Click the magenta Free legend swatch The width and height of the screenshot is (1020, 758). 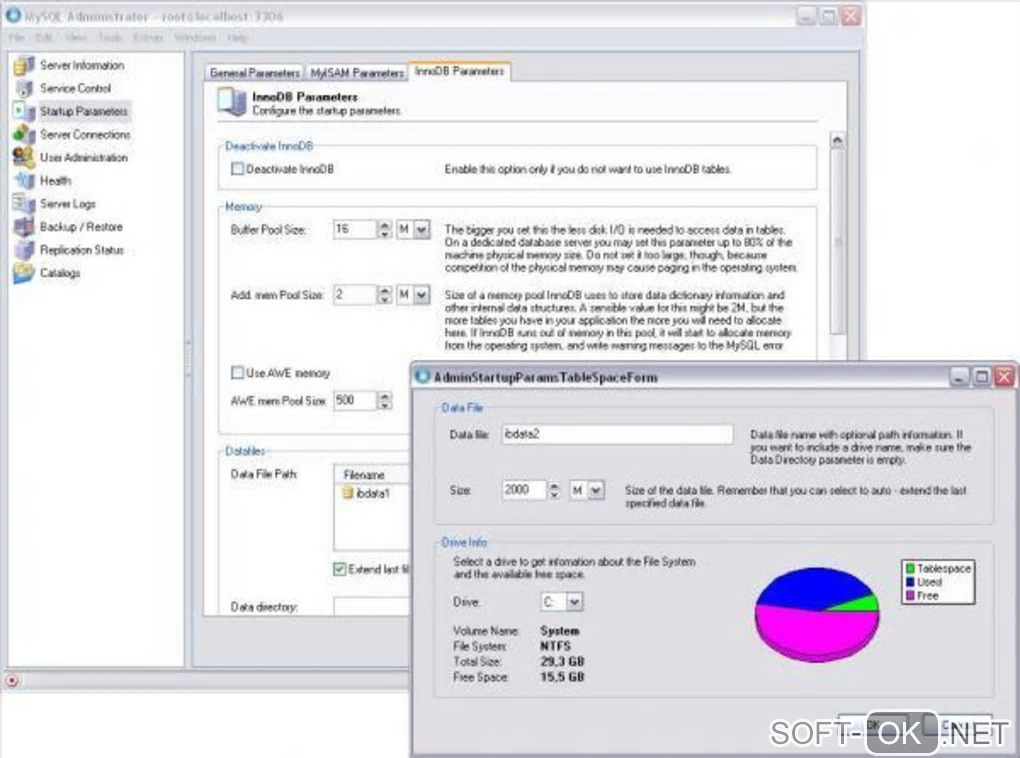pos(910,595)
